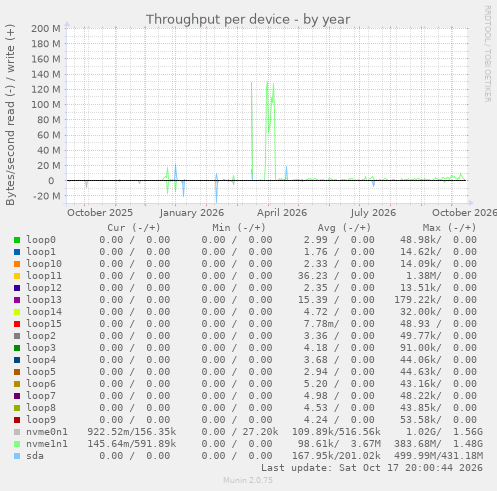Screen dimensions: 497x491
Task: Click the 'sda' legend label
Action: coord(35,456)
